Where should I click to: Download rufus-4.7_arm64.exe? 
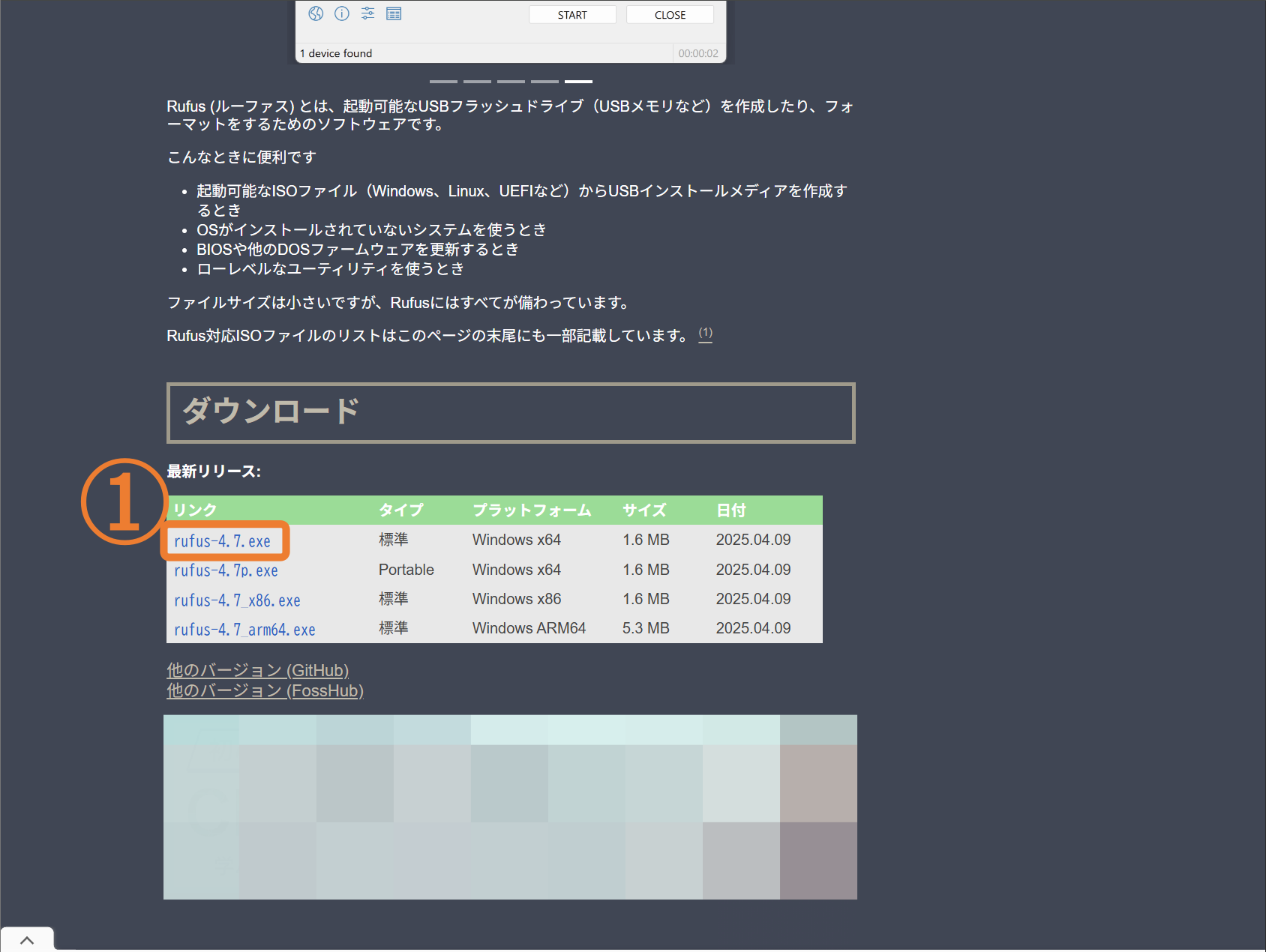244,630
